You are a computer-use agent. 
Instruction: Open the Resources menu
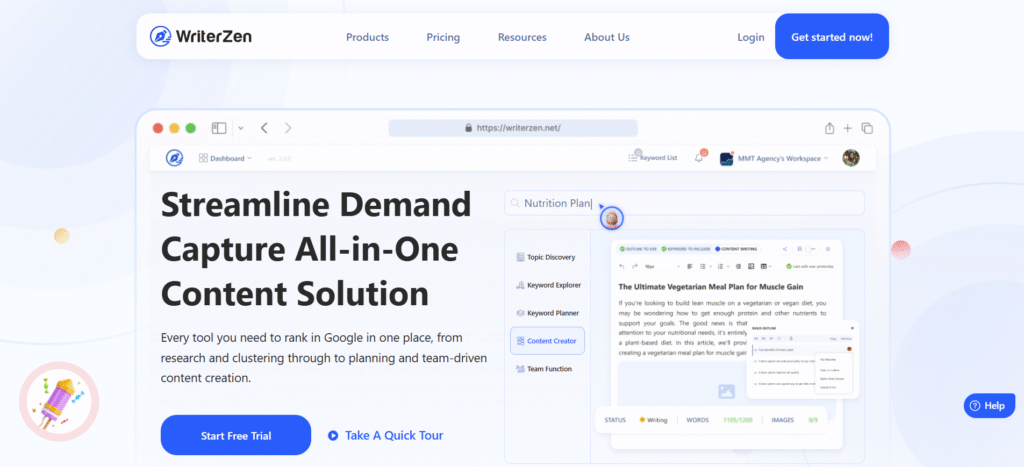pyautogui.click(x=522, y=37)
